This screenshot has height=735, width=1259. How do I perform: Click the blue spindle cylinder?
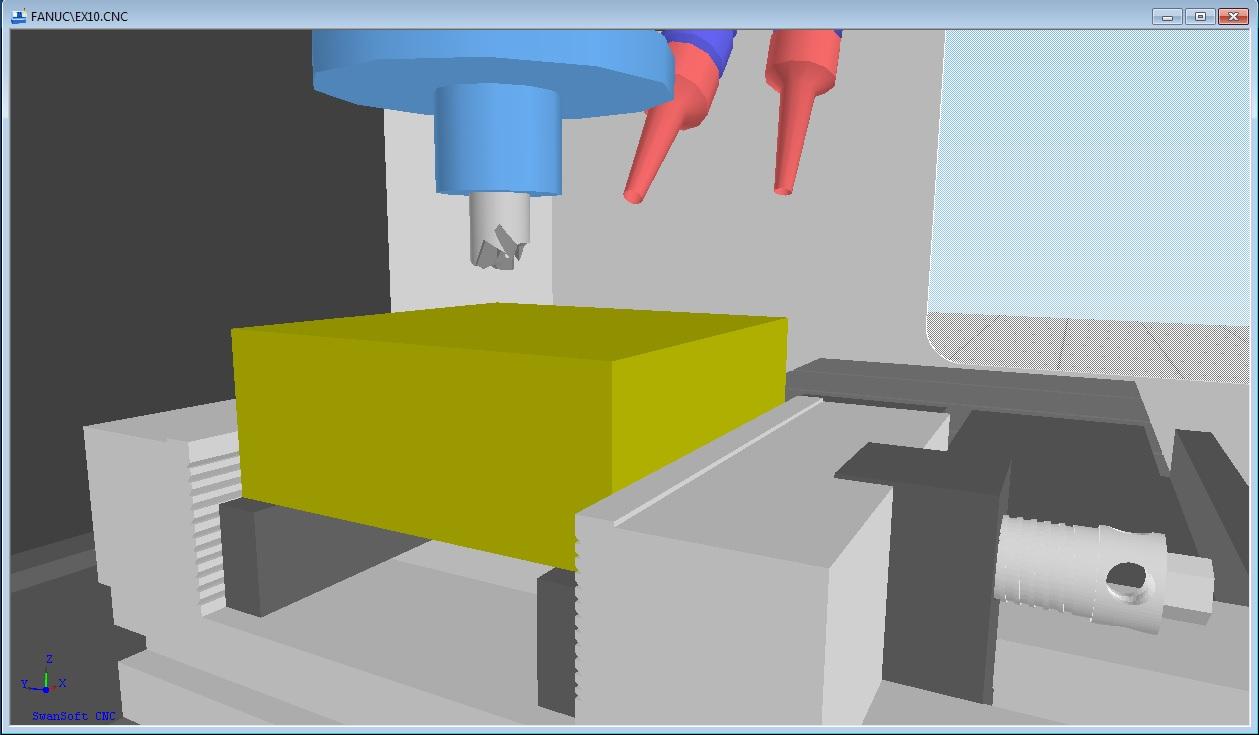(496, 140)
